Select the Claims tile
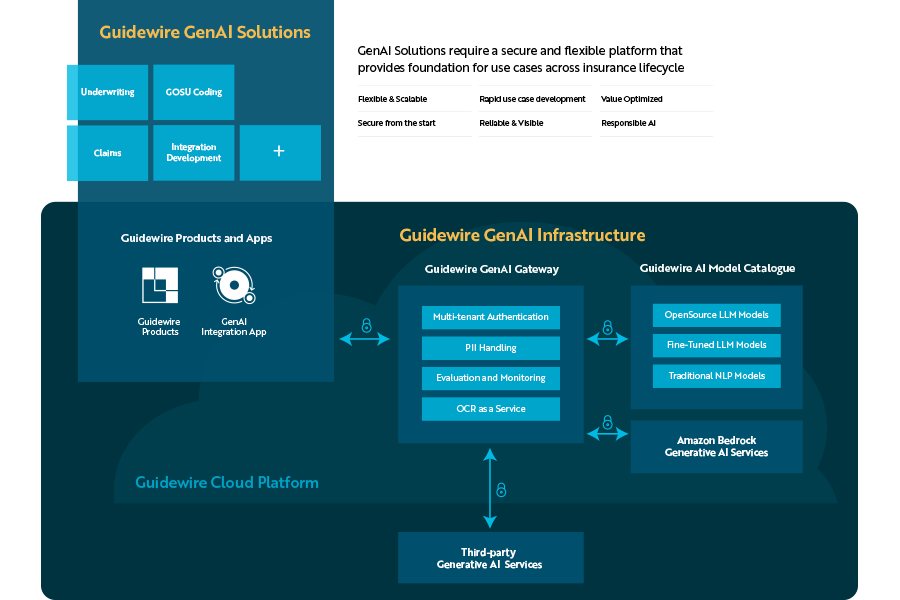This screenshot has height=600, width=900. pyautogui.click(x=107, y=153)
